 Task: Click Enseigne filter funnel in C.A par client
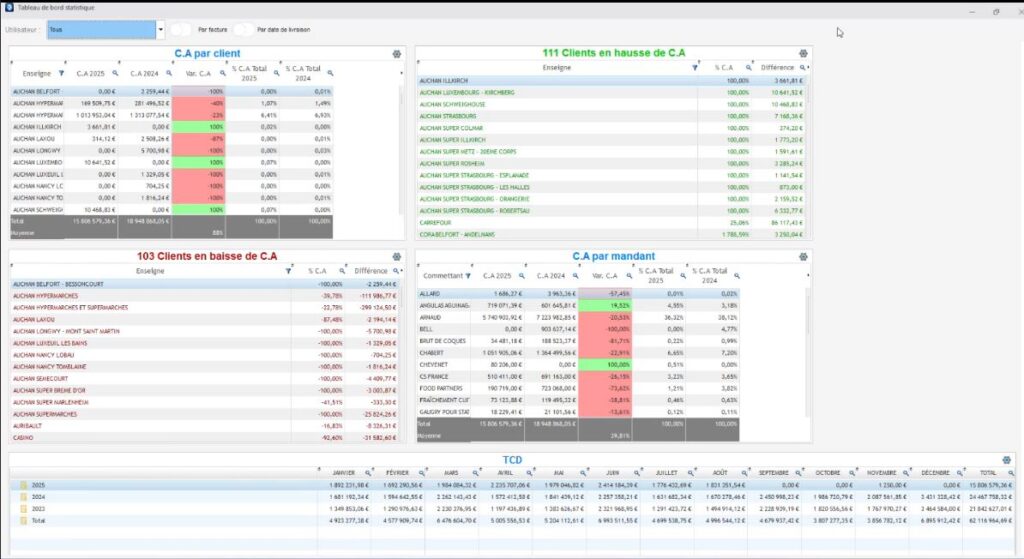61,73
